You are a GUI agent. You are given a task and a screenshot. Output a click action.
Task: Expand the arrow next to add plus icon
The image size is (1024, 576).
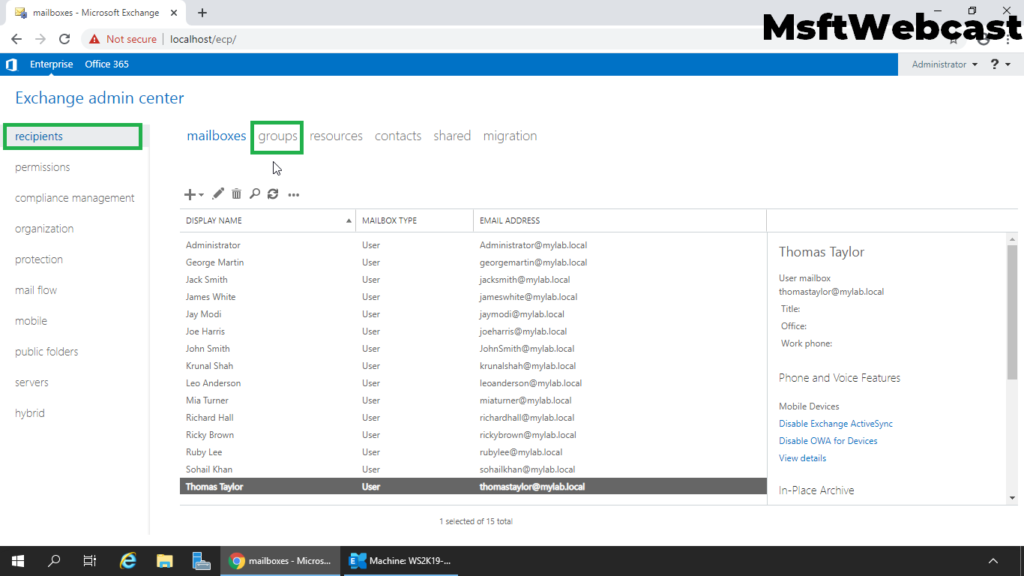pos(201,195)
